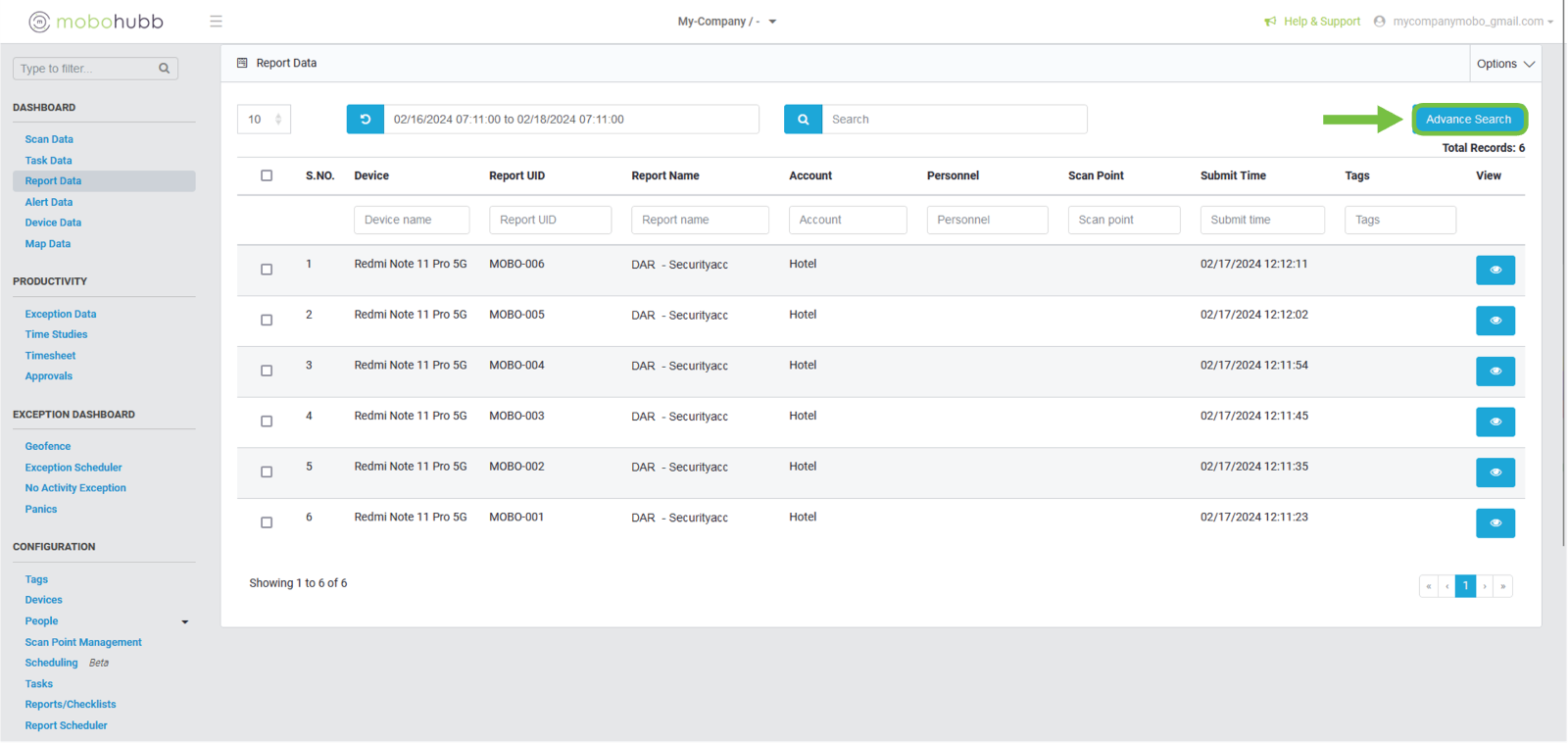Image resolution: width=1568 pixels, height=743 pixels.
Task: Go to Exception Scheduler in sidebar
Action: point(73,468)
